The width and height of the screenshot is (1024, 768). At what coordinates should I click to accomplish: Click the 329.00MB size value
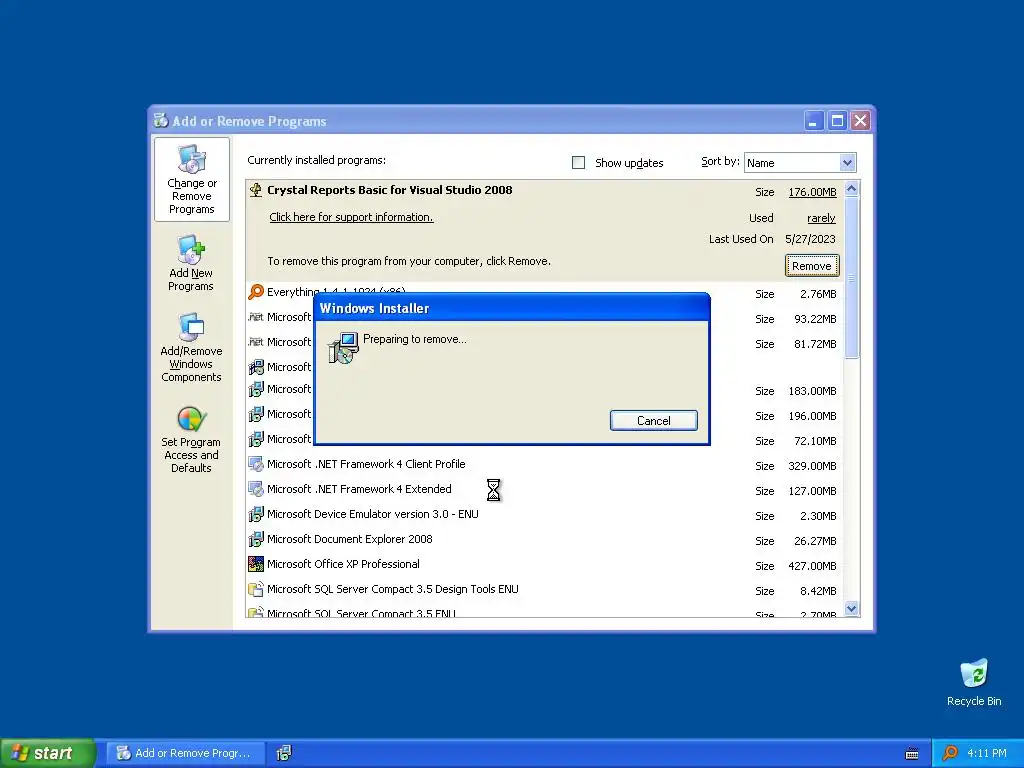tap(812, 466)
